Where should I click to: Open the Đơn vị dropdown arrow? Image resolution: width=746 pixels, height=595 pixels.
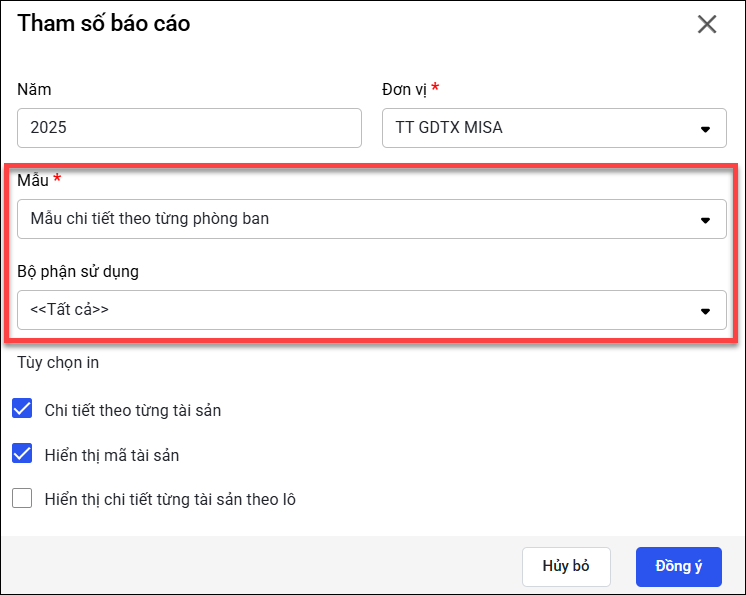[x=705, y=129]
